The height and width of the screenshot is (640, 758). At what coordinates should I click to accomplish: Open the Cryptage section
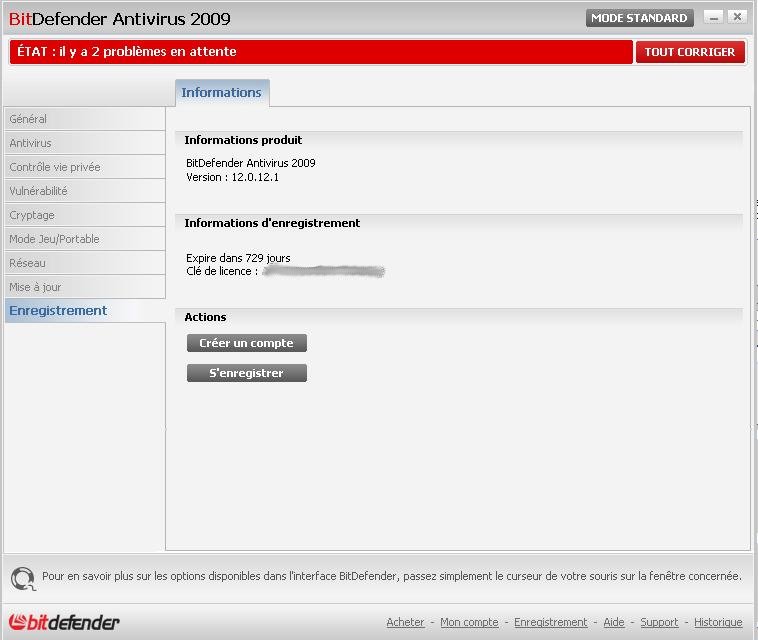(85, 215)
